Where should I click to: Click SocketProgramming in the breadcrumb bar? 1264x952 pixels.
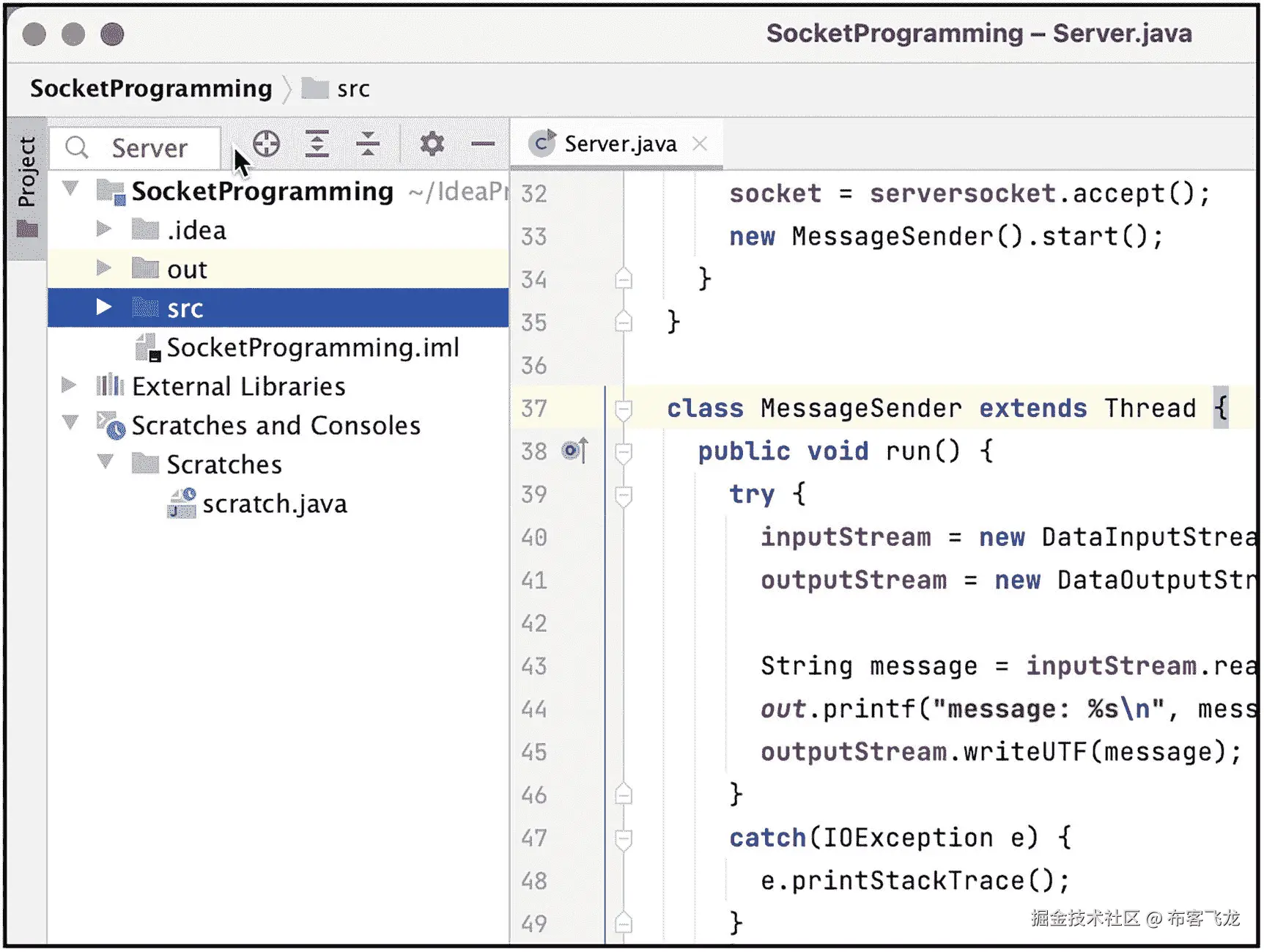pos(151,89)
